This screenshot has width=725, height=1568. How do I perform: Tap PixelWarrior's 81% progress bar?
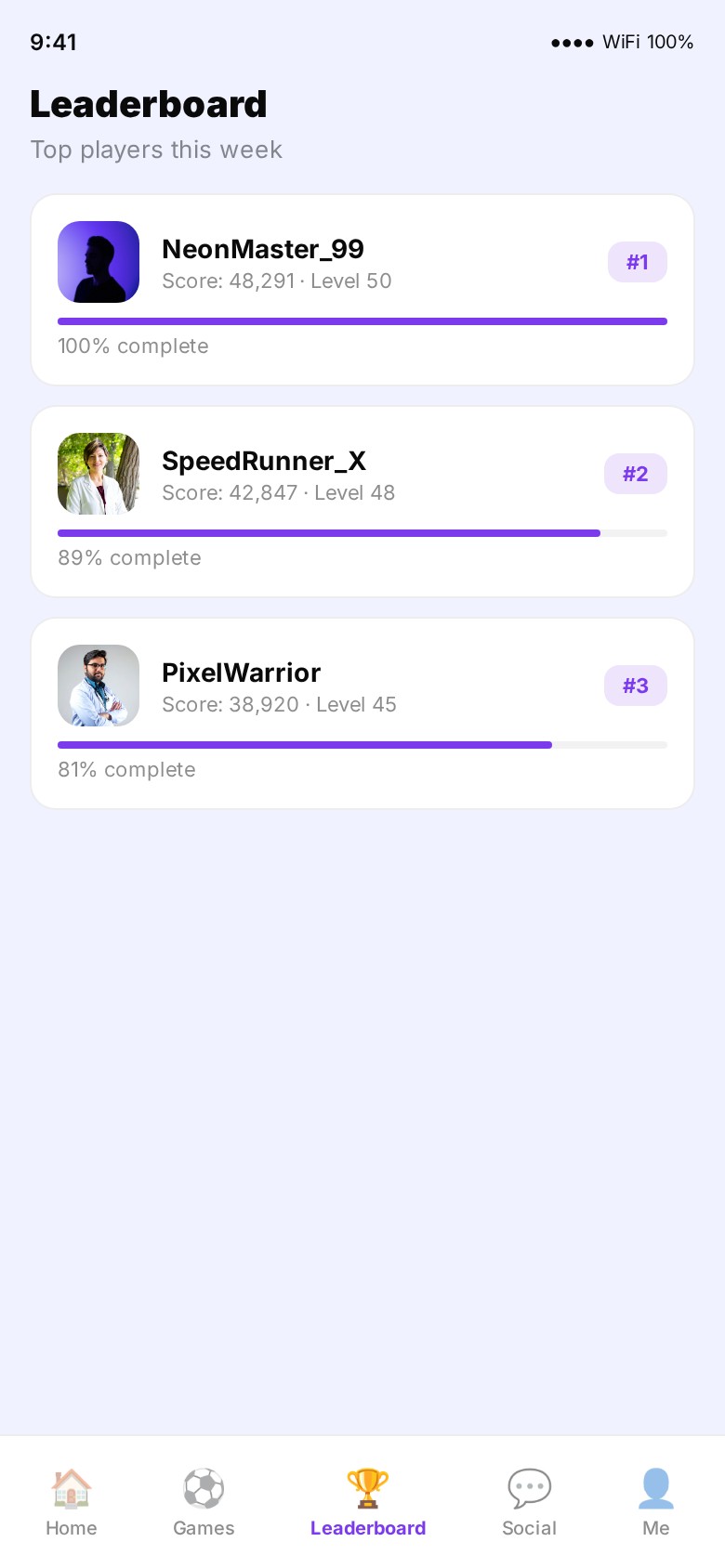362,745
